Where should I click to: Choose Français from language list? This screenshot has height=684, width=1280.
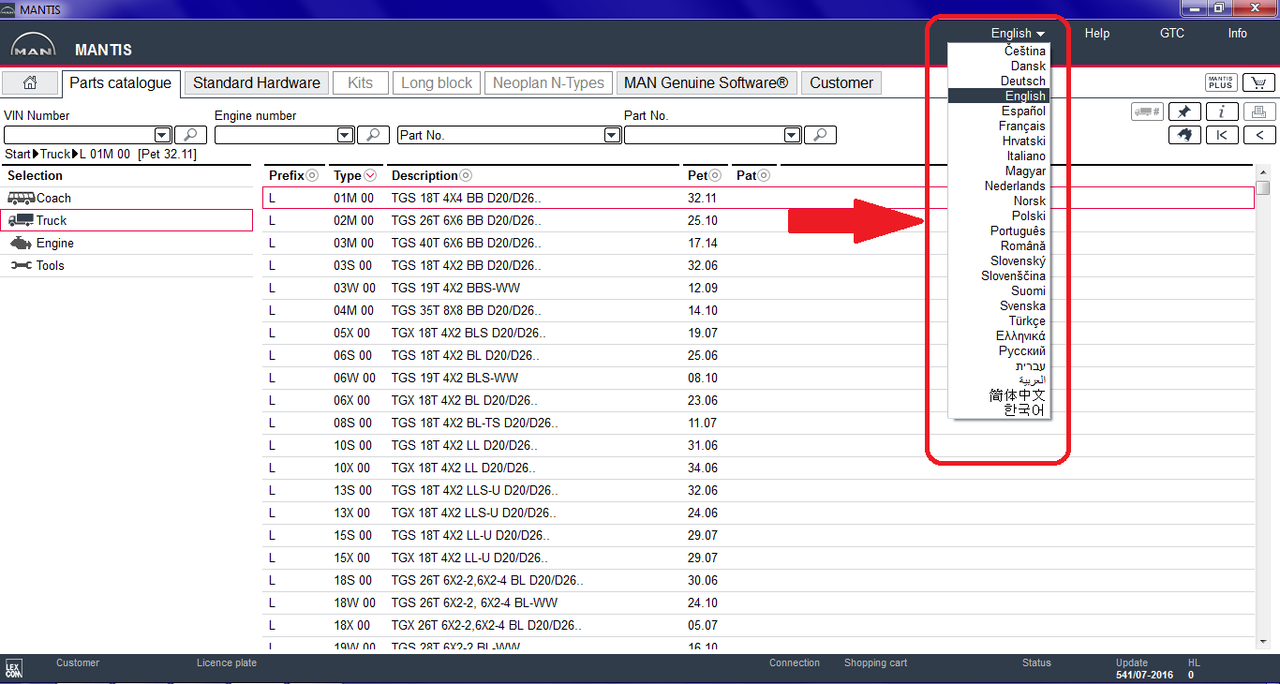coord(999,126)
